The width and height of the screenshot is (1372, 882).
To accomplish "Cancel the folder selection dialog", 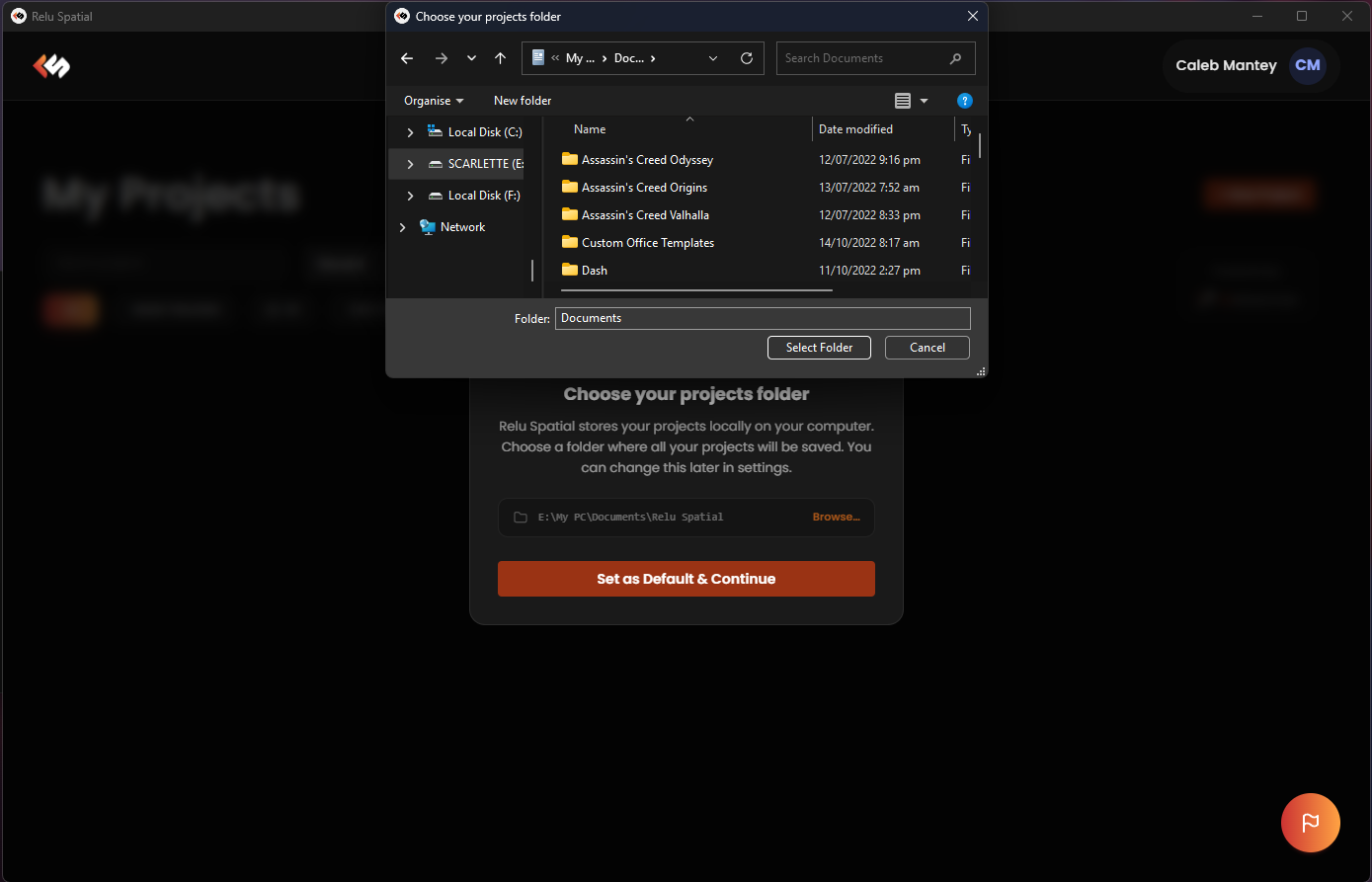I will [x=928, y=348].
